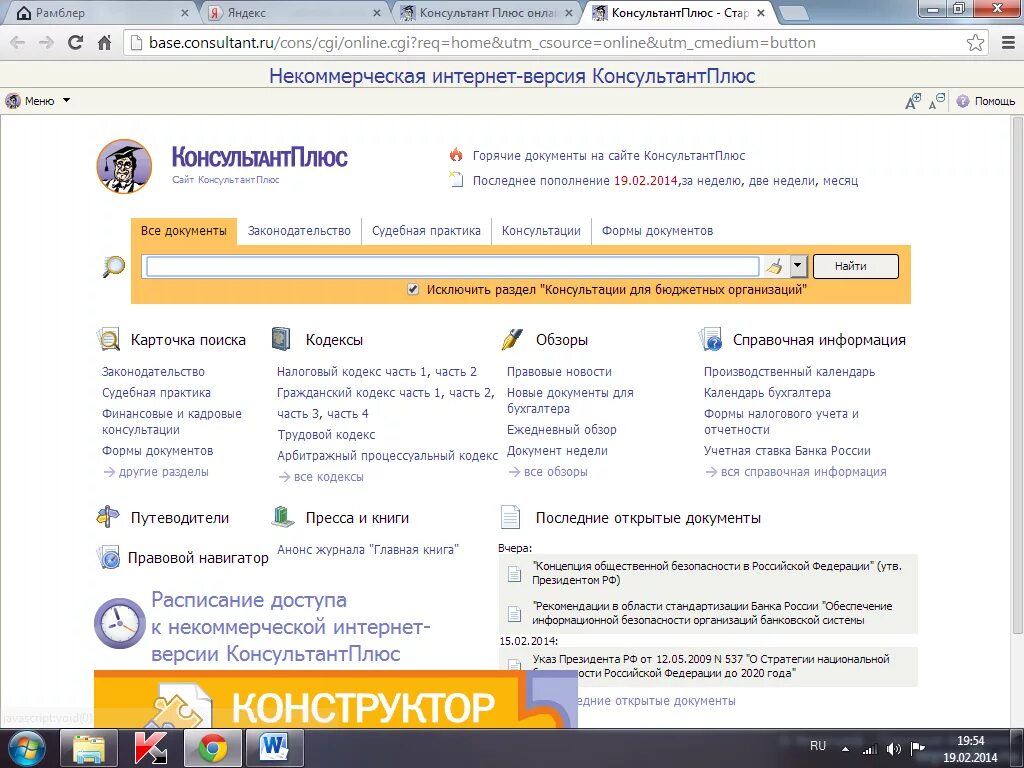The height and width of the screenshot is (768, 1024).
Task: Open Горячие документы на сайте link
Action: 609,155
